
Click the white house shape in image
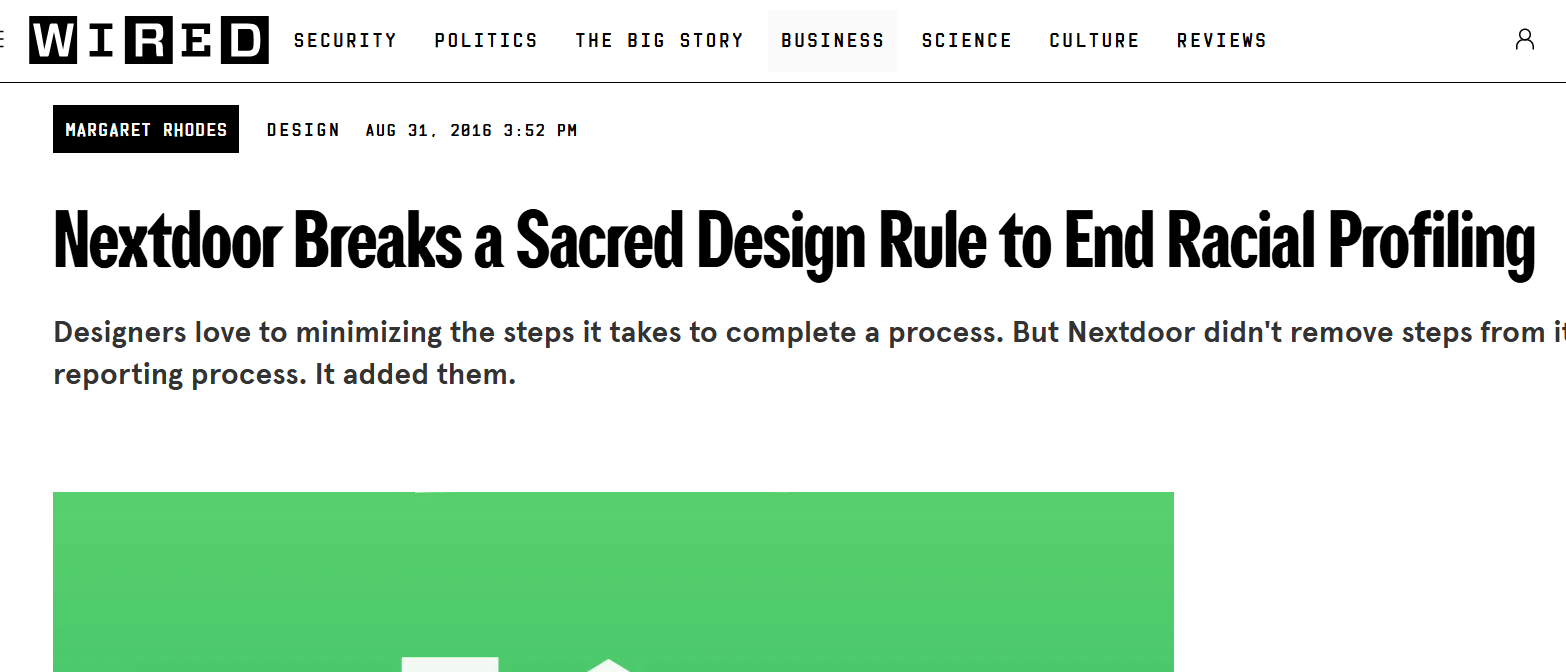tap(607, 665)
